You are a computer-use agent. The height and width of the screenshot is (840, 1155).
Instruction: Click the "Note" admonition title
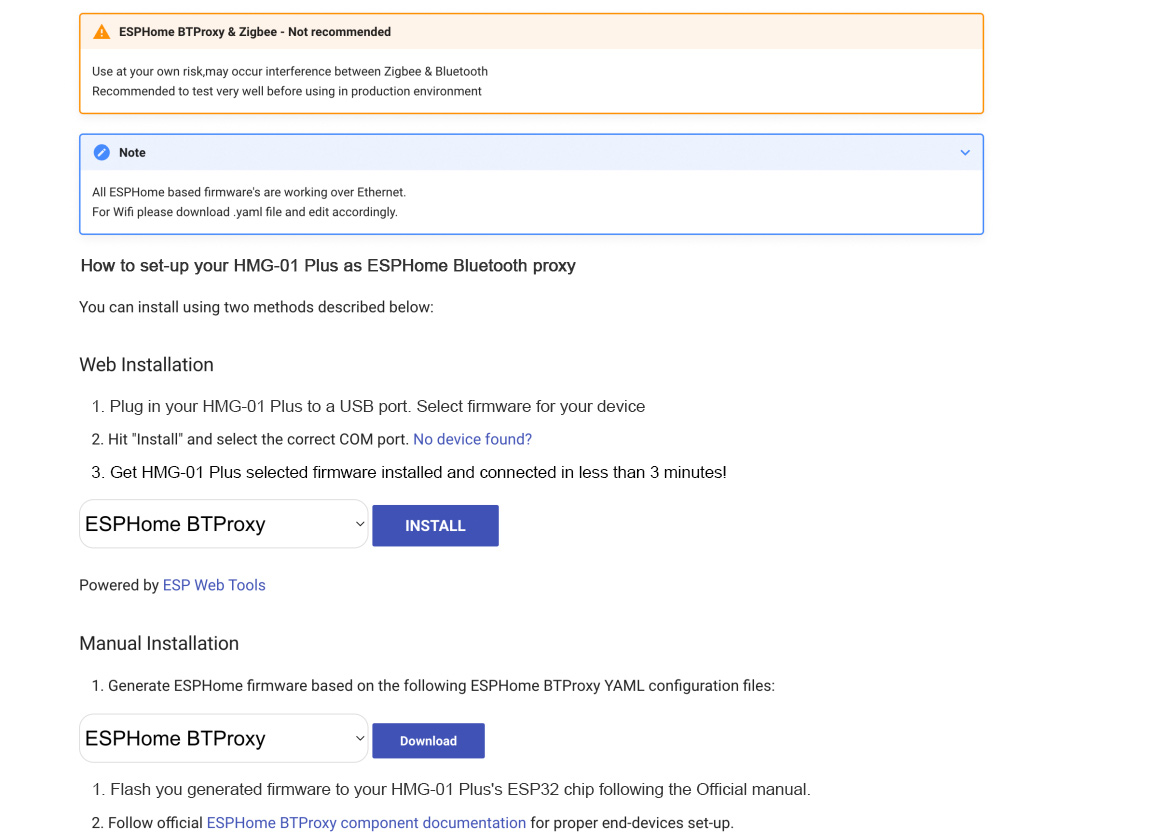(132, 153)
